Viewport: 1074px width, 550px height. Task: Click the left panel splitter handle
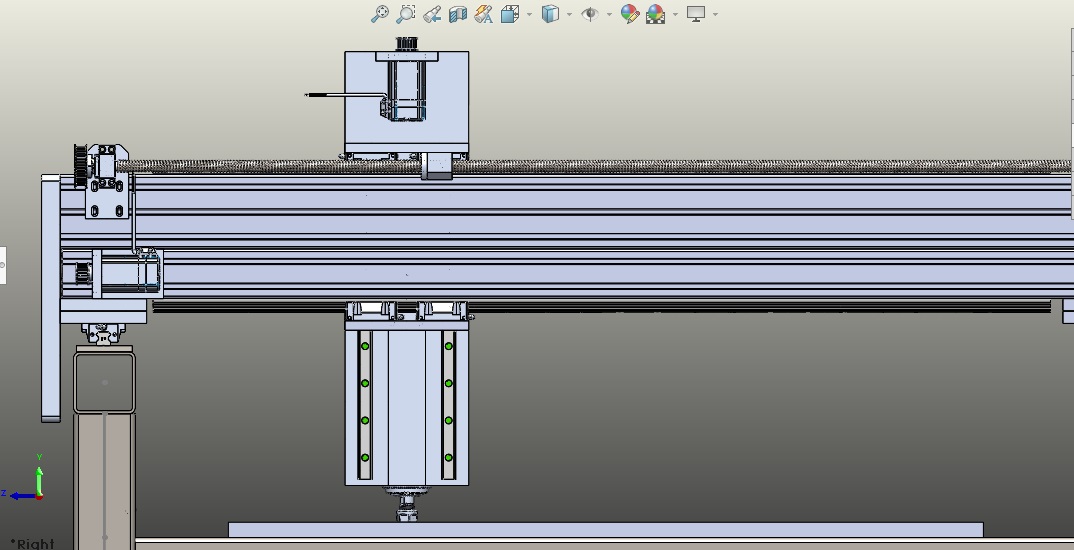2,265
